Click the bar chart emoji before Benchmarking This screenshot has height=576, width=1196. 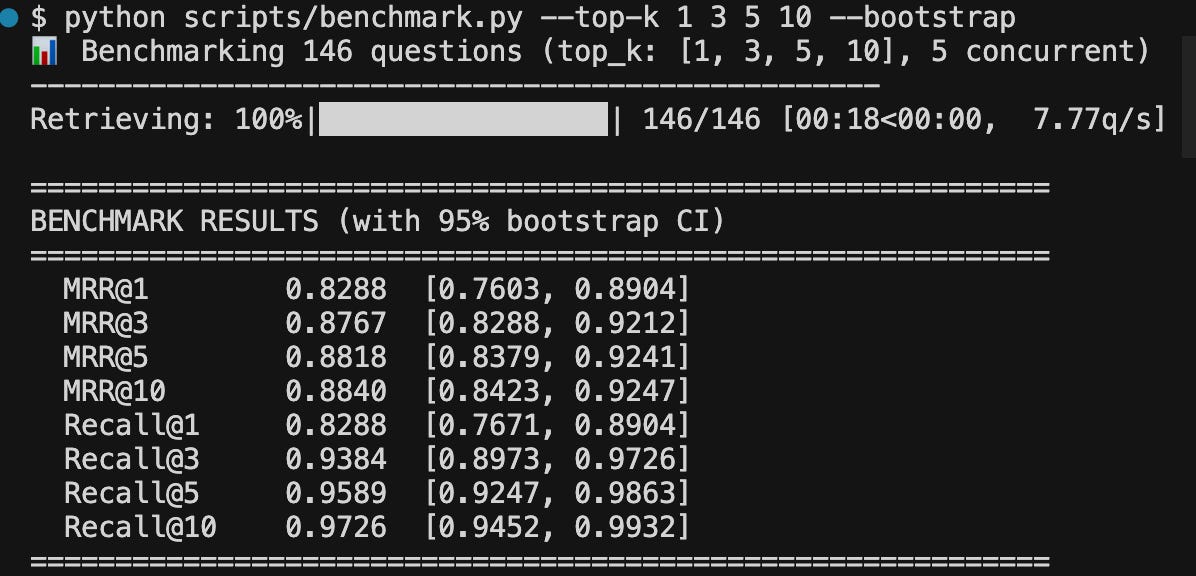[43, 52]
